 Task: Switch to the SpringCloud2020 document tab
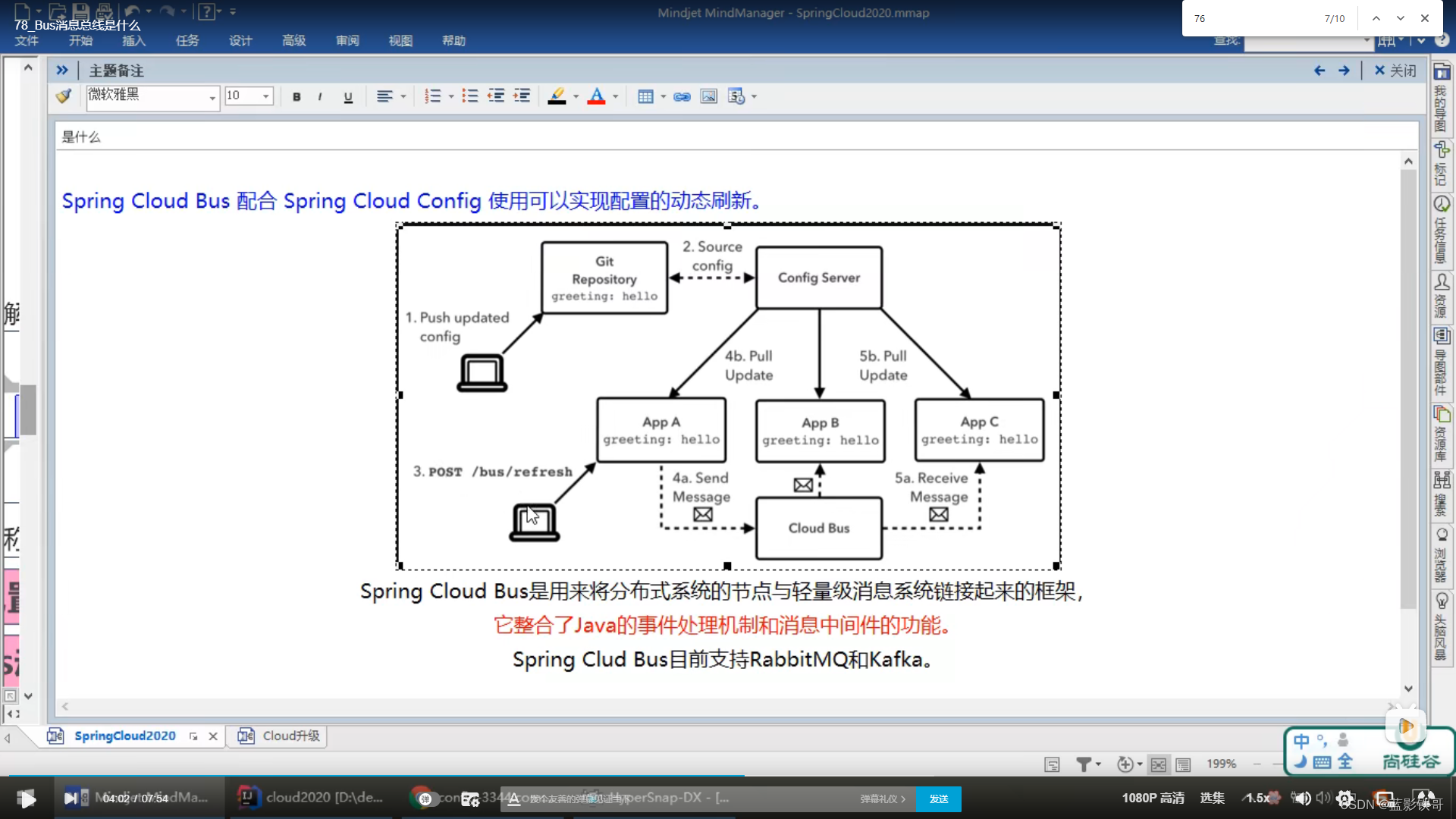(x=124, y=736)
